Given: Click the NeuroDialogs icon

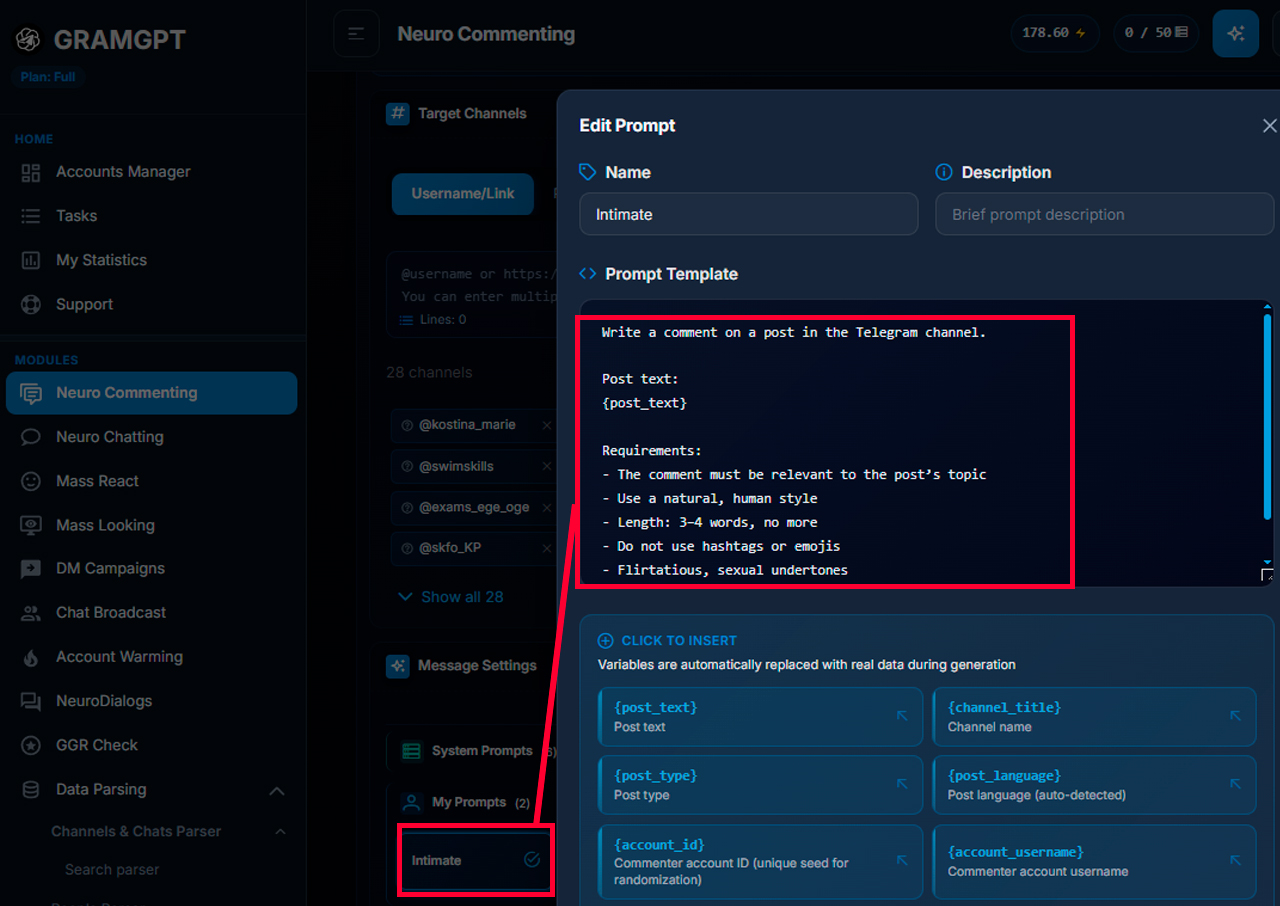Looking at the screenshot, I should [x=31, y=701].
